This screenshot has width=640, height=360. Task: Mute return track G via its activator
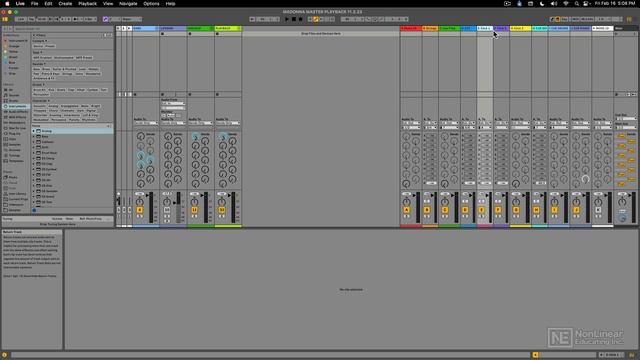(x=516, y=210)
